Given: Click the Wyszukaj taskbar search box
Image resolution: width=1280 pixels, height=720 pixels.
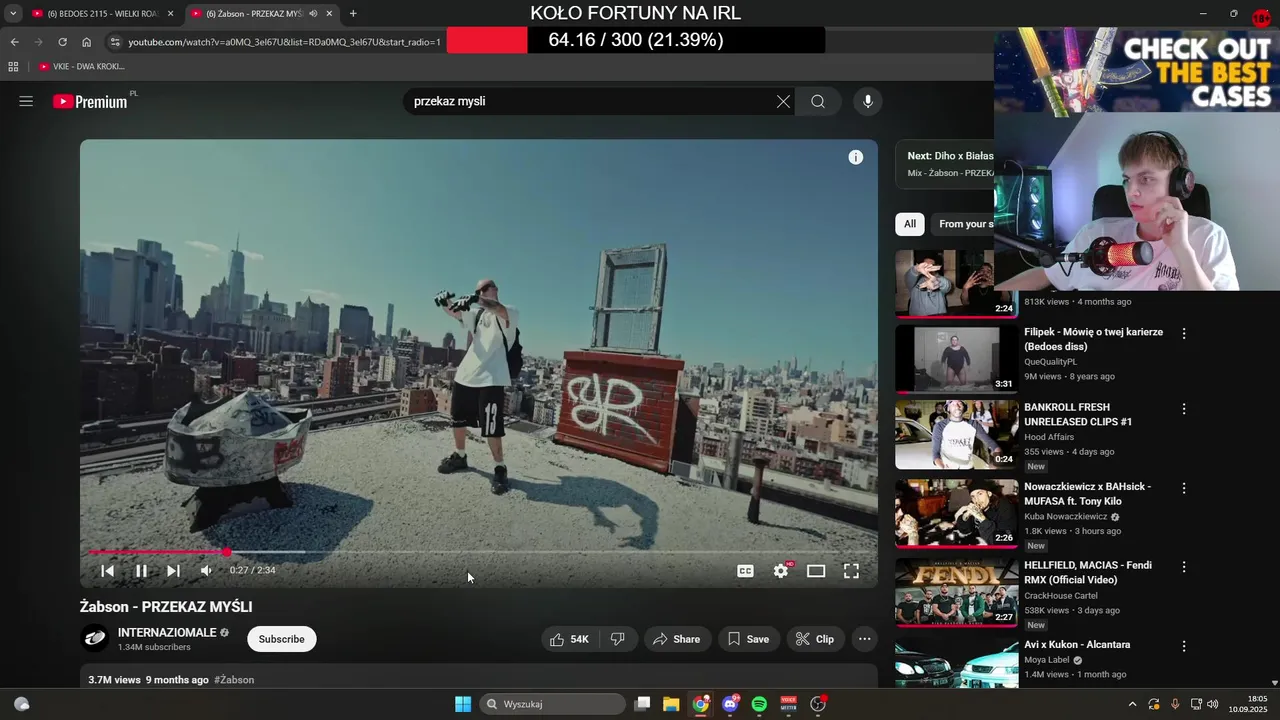Looking at the screenshot, I should (x=552, y=704).
